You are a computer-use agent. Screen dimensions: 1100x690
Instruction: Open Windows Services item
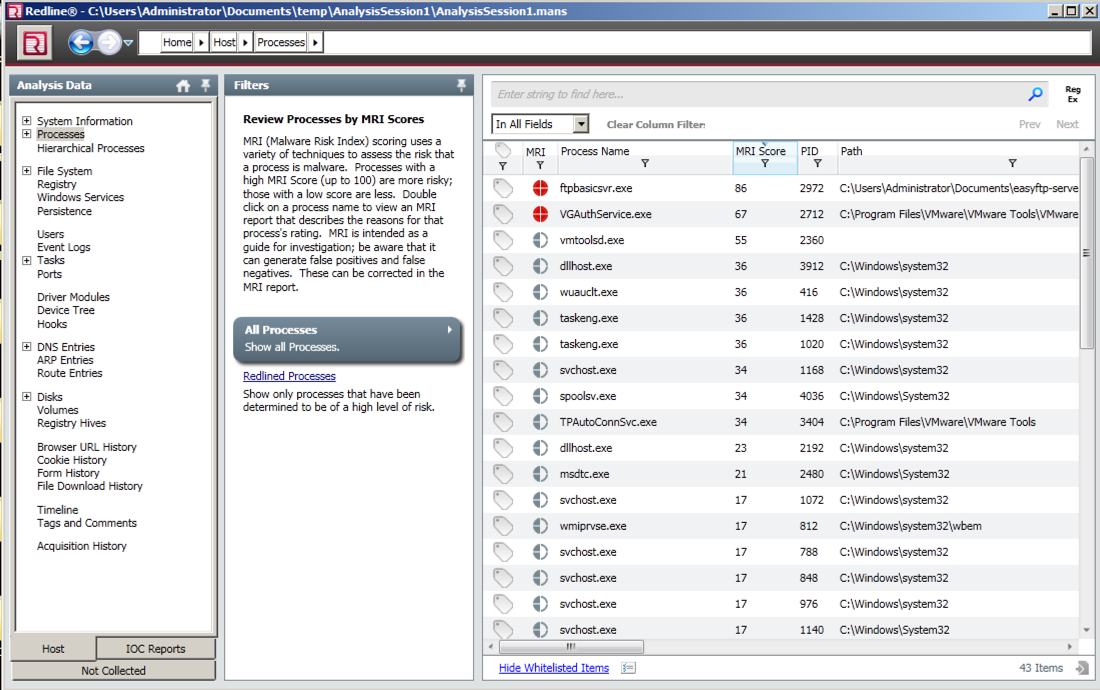[81, 197]
